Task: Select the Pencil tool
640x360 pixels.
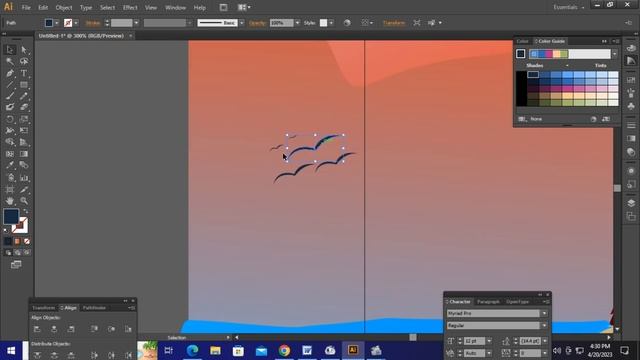Action: [x=24, y=96]
